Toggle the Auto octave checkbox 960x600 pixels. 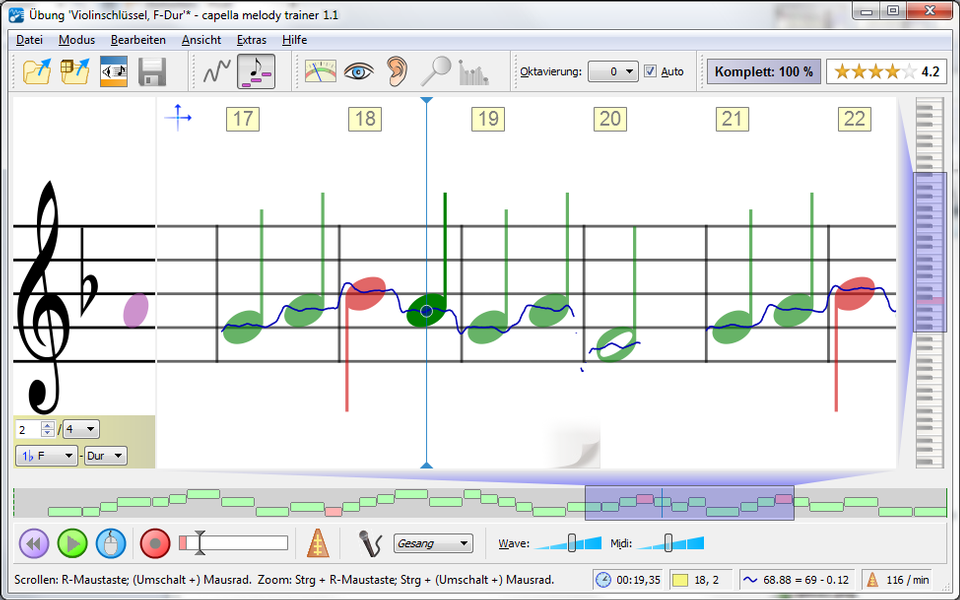click(x=651, y=72)
